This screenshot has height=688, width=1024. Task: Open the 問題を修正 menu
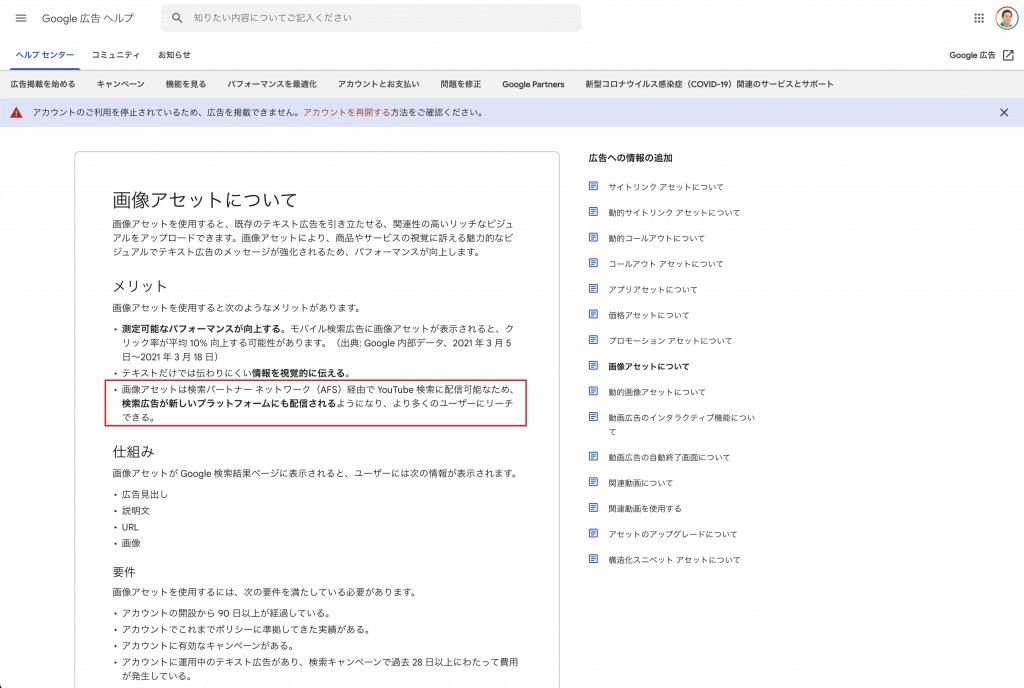[x=461, y=84]
